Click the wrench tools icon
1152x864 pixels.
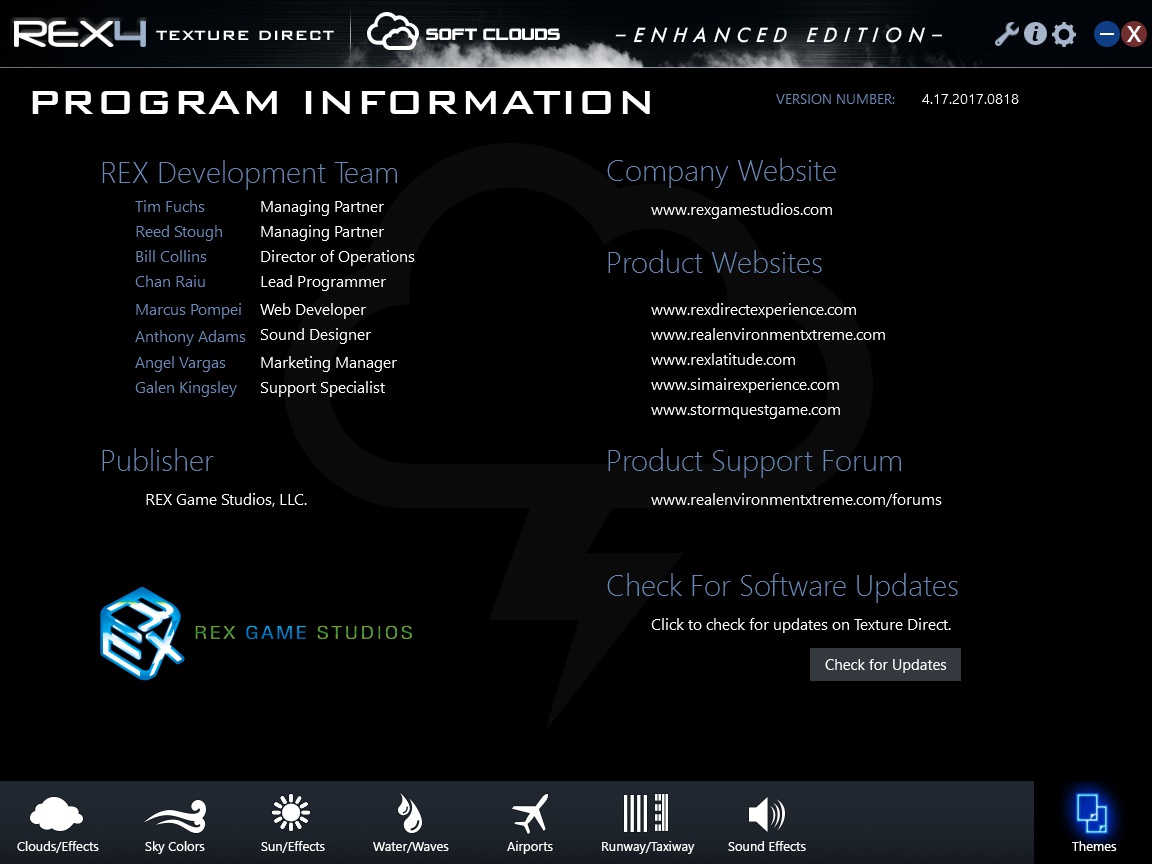click(x=1007, y=34)
